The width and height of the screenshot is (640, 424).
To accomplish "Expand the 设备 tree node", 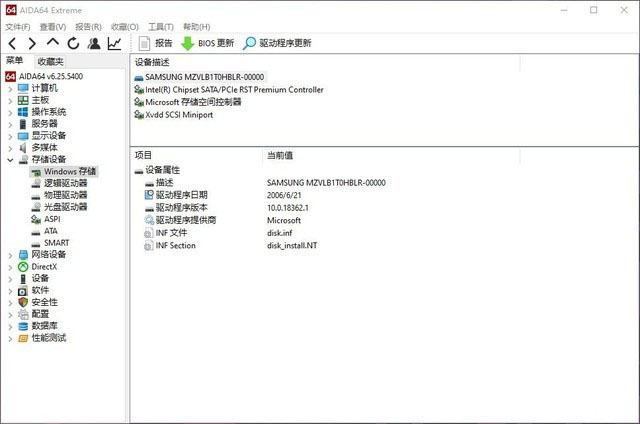I will click(x=10, y=279).
